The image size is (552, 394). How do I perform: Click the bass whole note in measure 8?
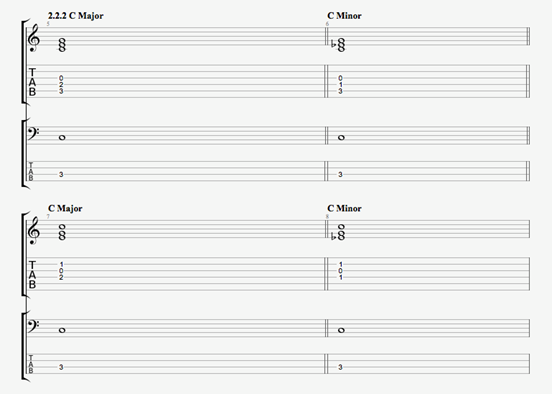pos(341,330)
